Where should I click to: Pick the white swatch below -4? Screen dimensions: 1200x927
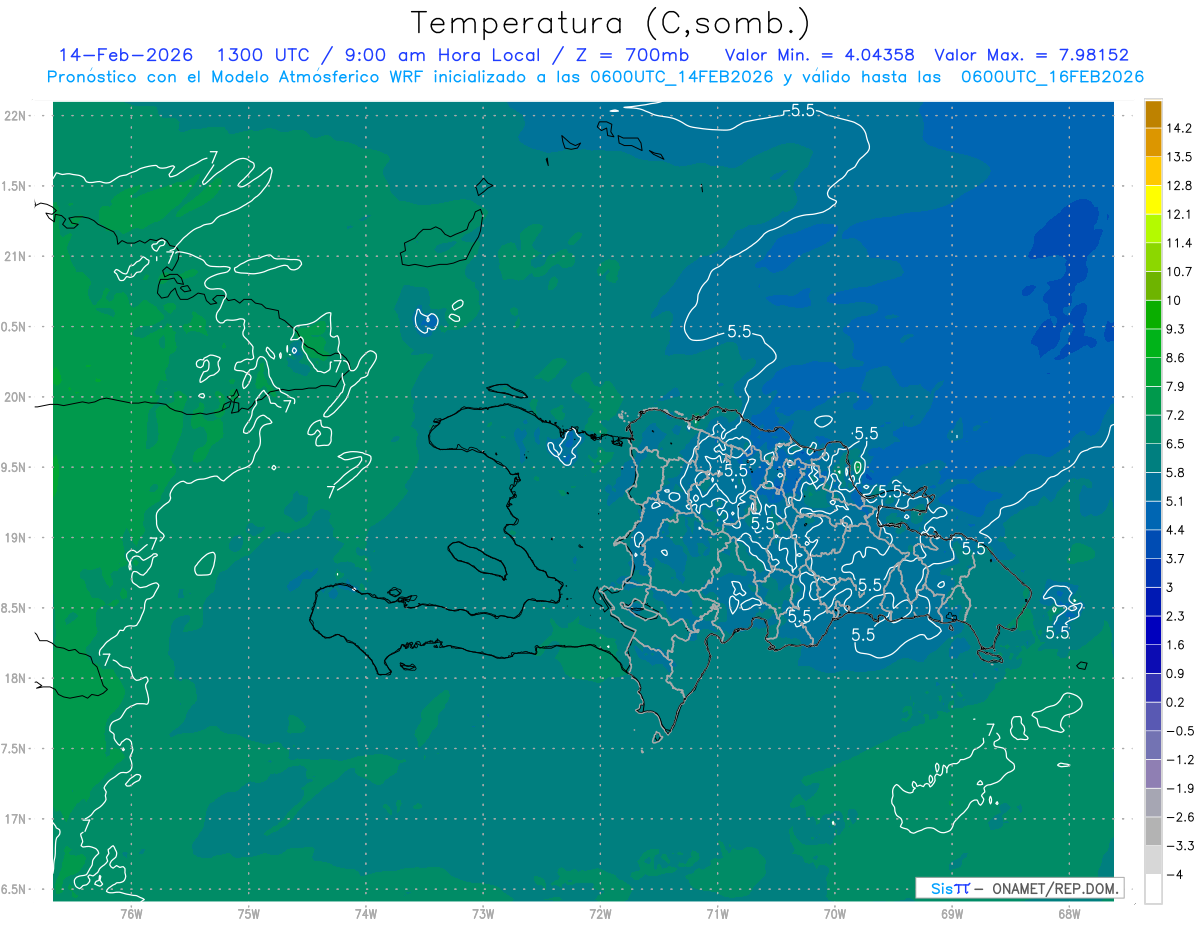[x=1153, y=889]
